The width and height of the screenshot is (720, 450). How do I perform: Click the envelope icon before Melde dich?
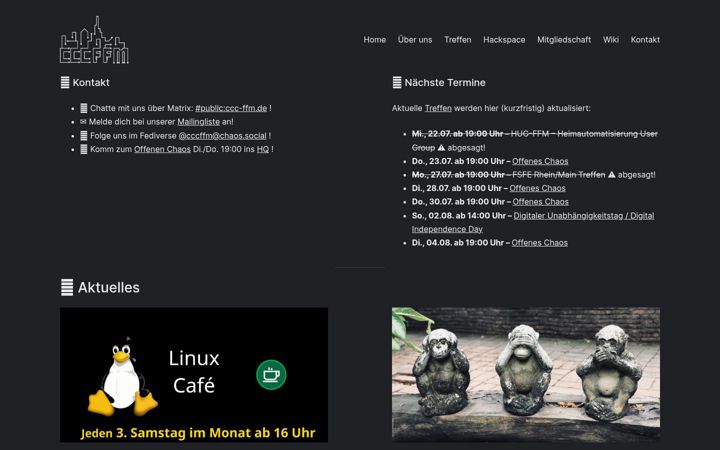(83, 122)
